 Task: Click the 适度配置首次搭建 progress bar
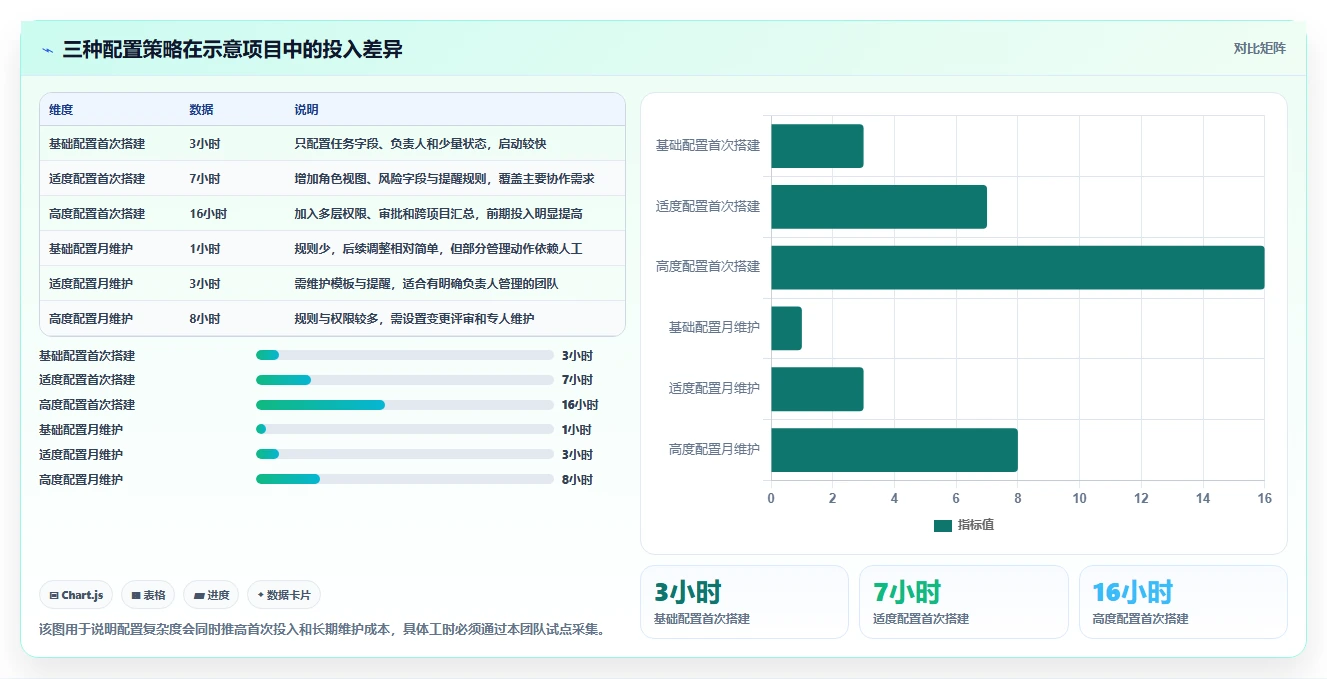(x=405, y=380)
